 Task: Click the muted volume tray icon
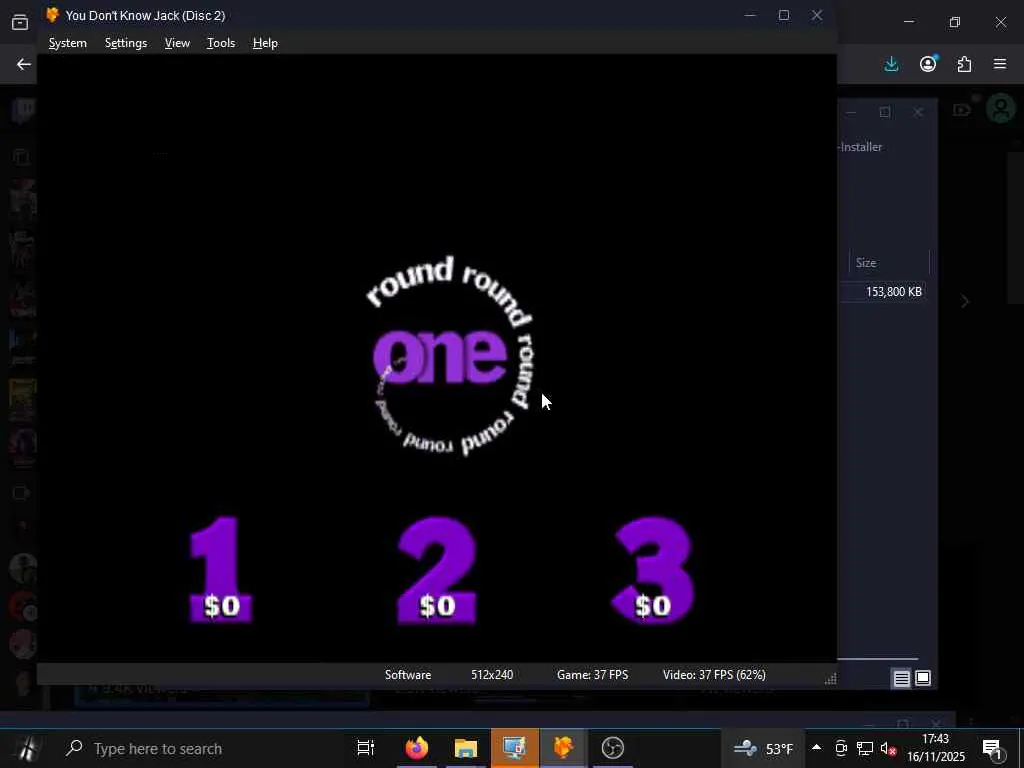(888, 748)
